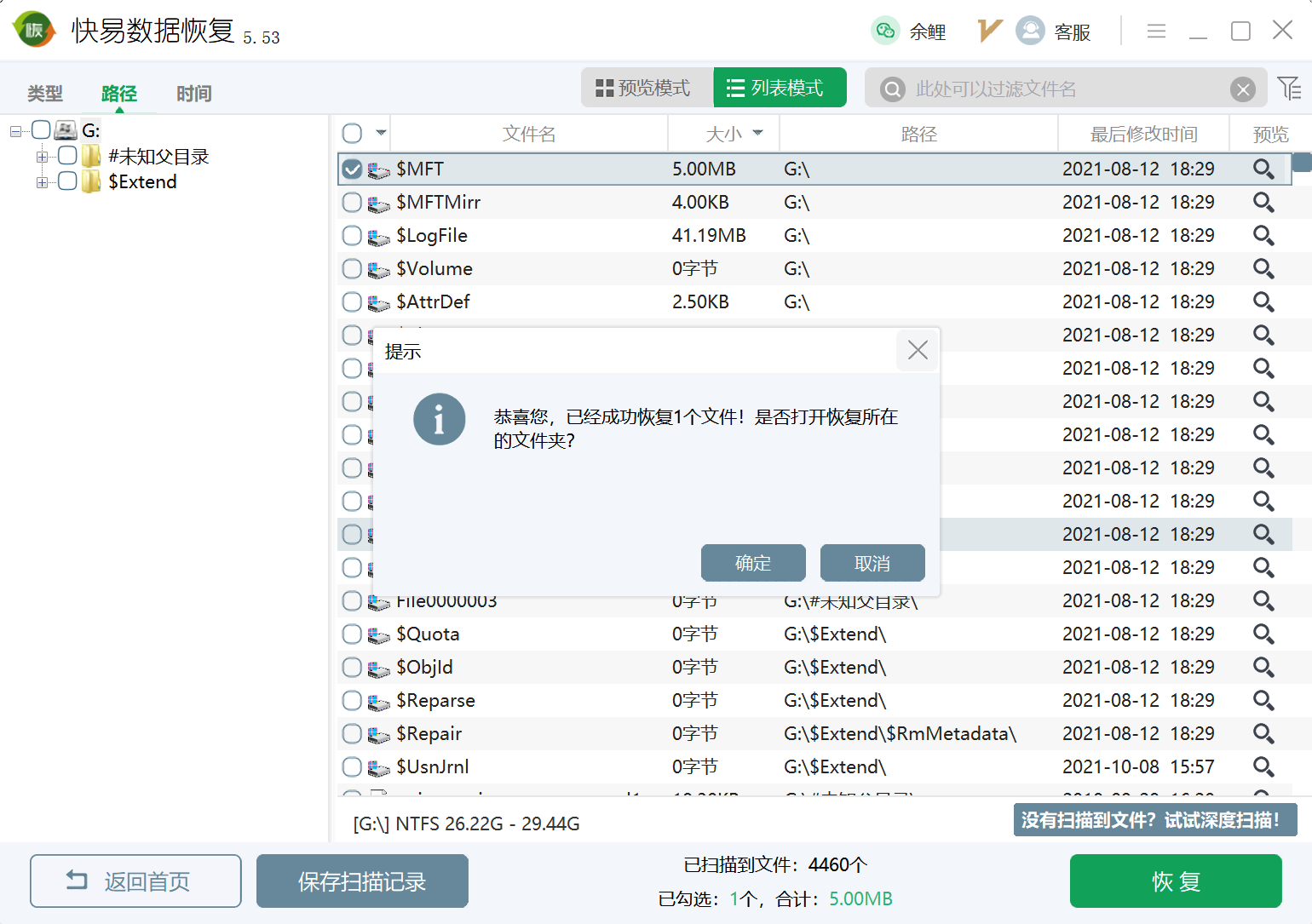Check the $AttrDef file checkbox
The height and width of the screenshot is (924, 1312).
click(352, 302)
